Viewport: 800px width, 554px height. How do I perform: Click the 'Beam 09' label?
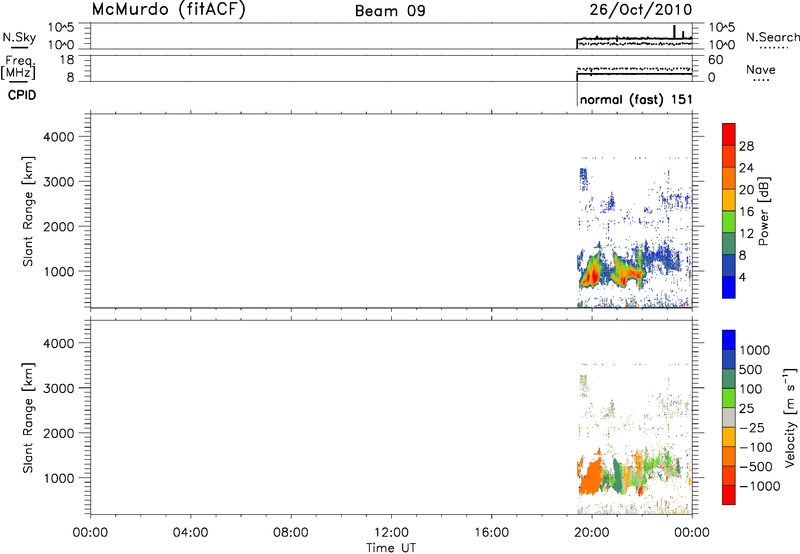pos(390,11)
